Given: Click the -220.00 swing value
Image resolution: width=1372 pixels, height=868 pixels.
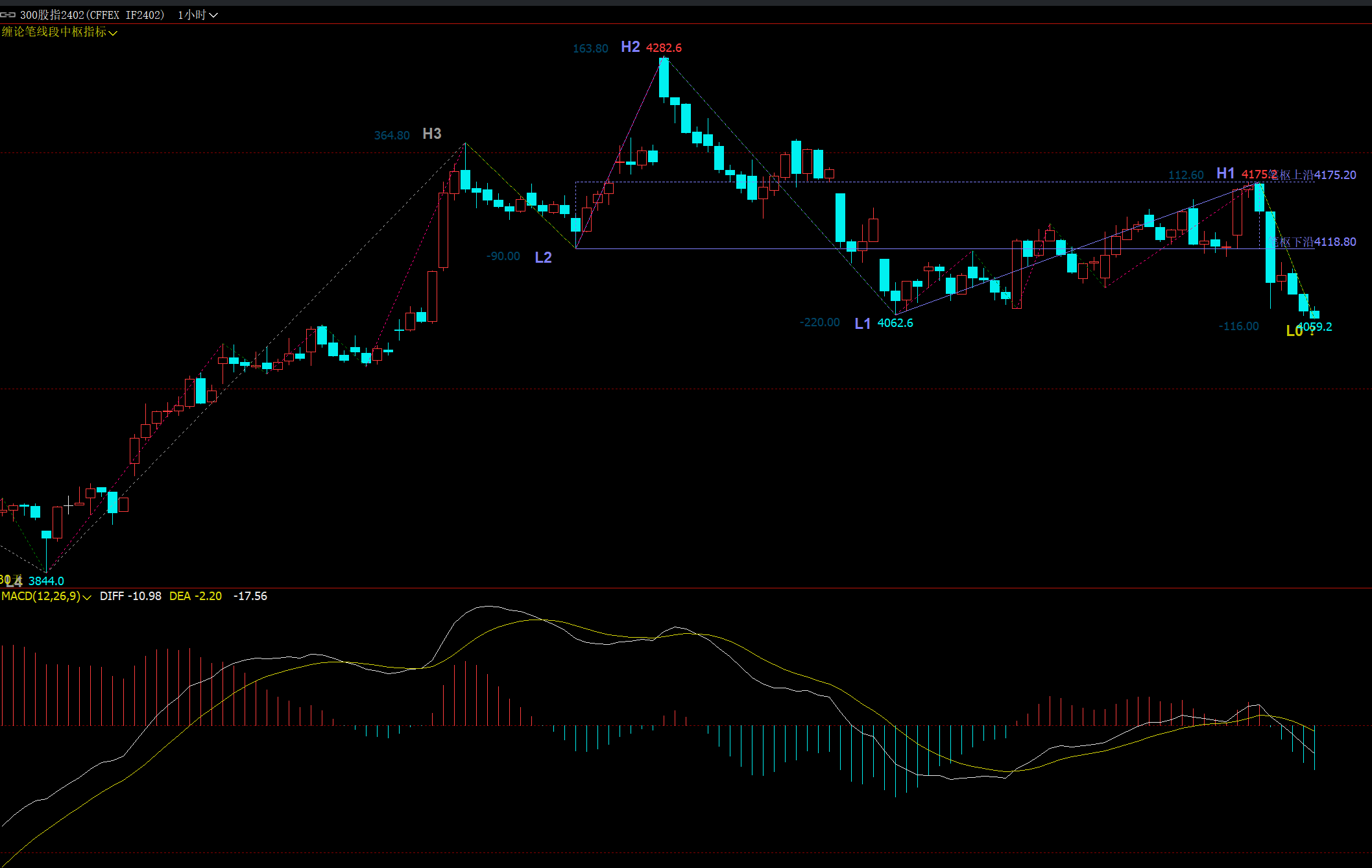Looking at the screenshot, I should click(x=819, y=322).
